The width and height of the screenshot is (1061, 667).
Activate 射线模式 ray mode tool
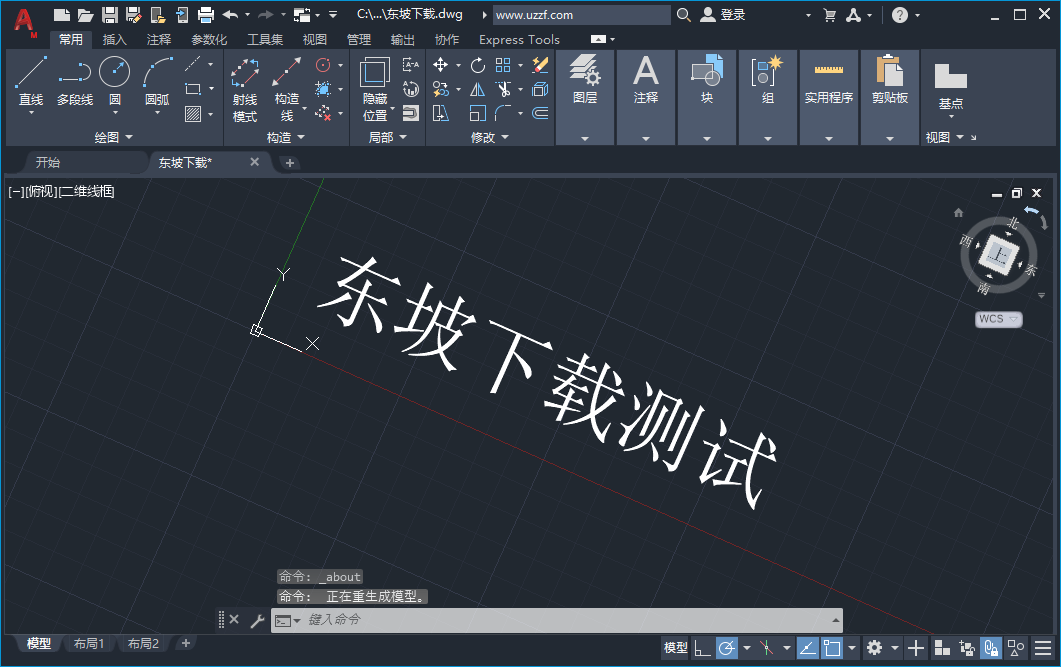click(x=244, y=89)
